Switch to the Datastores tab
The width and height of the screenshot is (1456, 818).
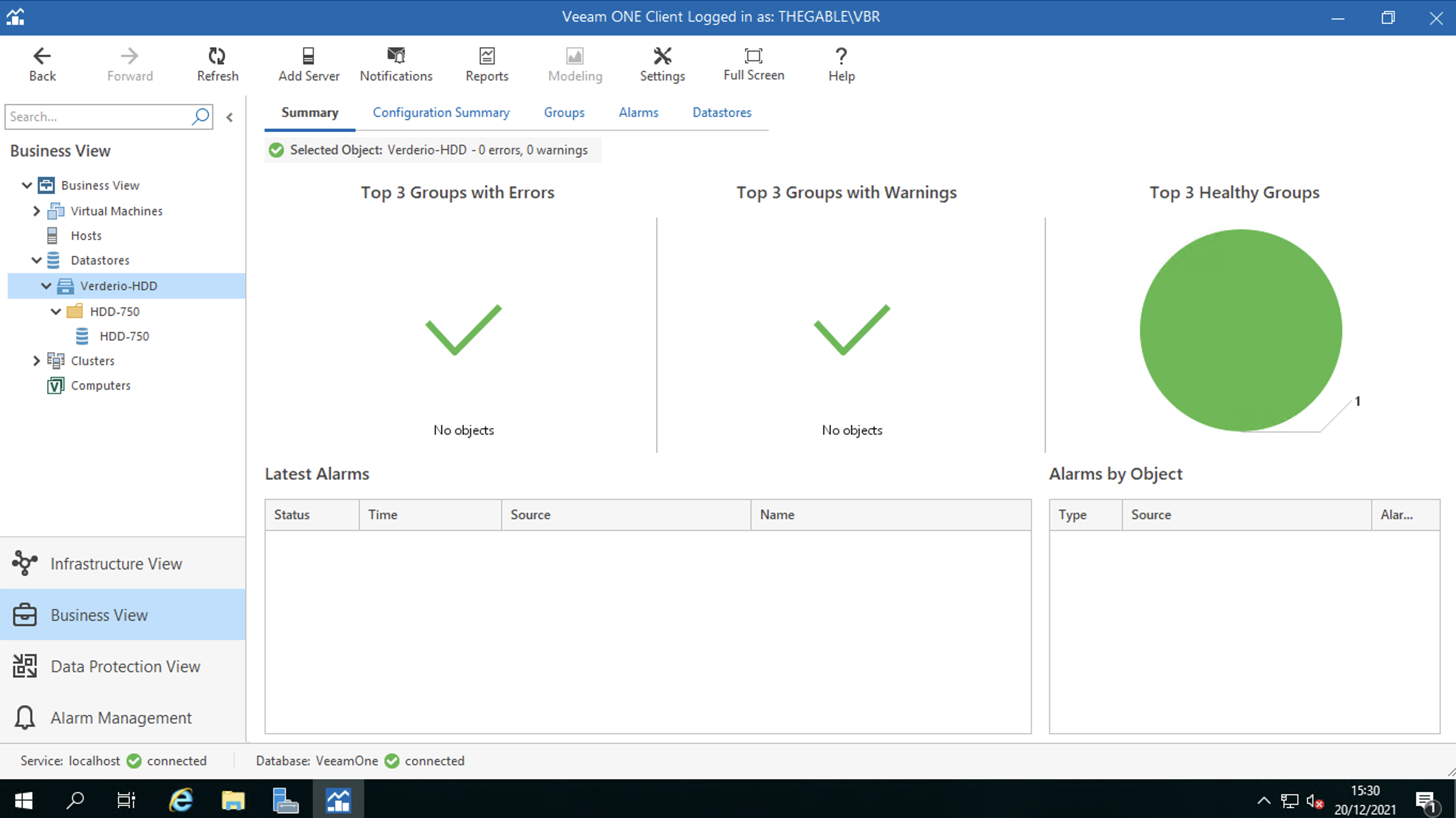point(722,112)
